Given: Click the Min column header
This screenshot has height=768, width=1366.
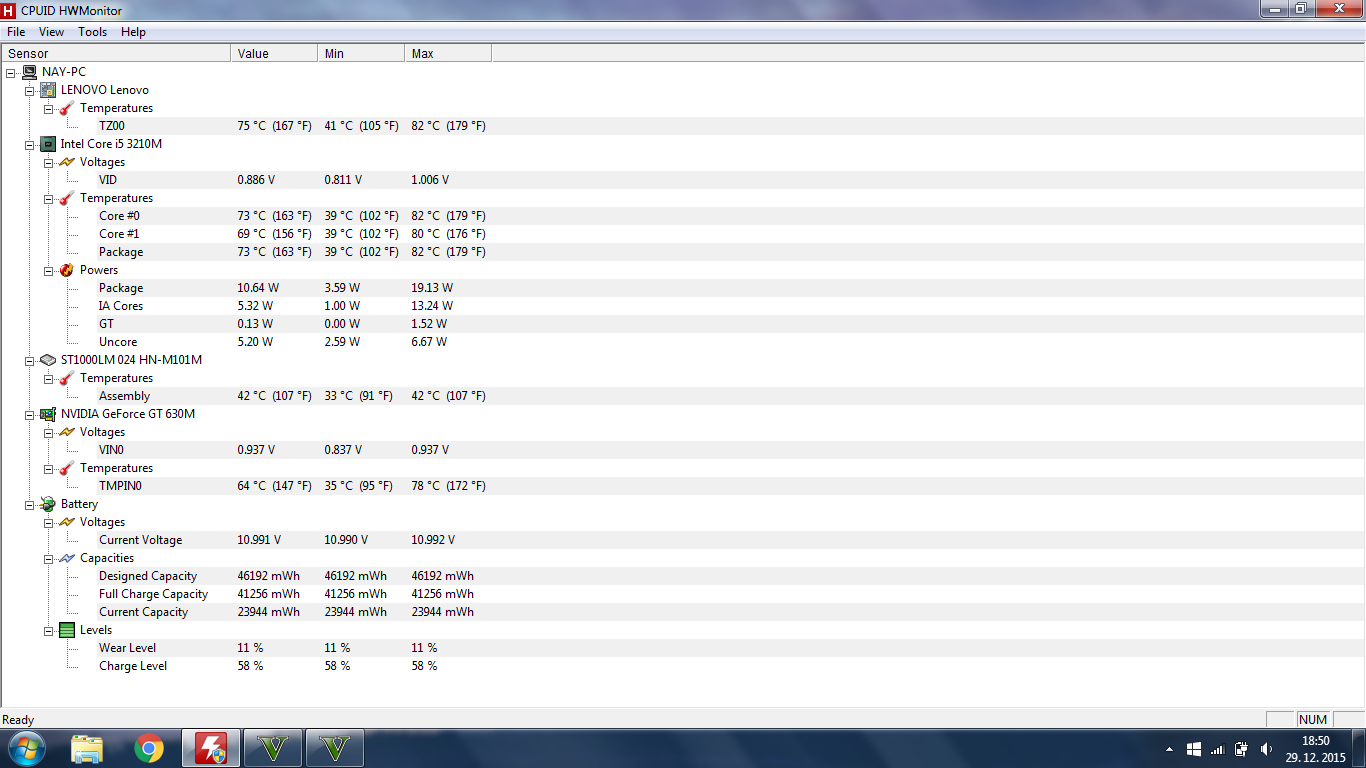Looking at the screenshot, I should tap(361, 54).
